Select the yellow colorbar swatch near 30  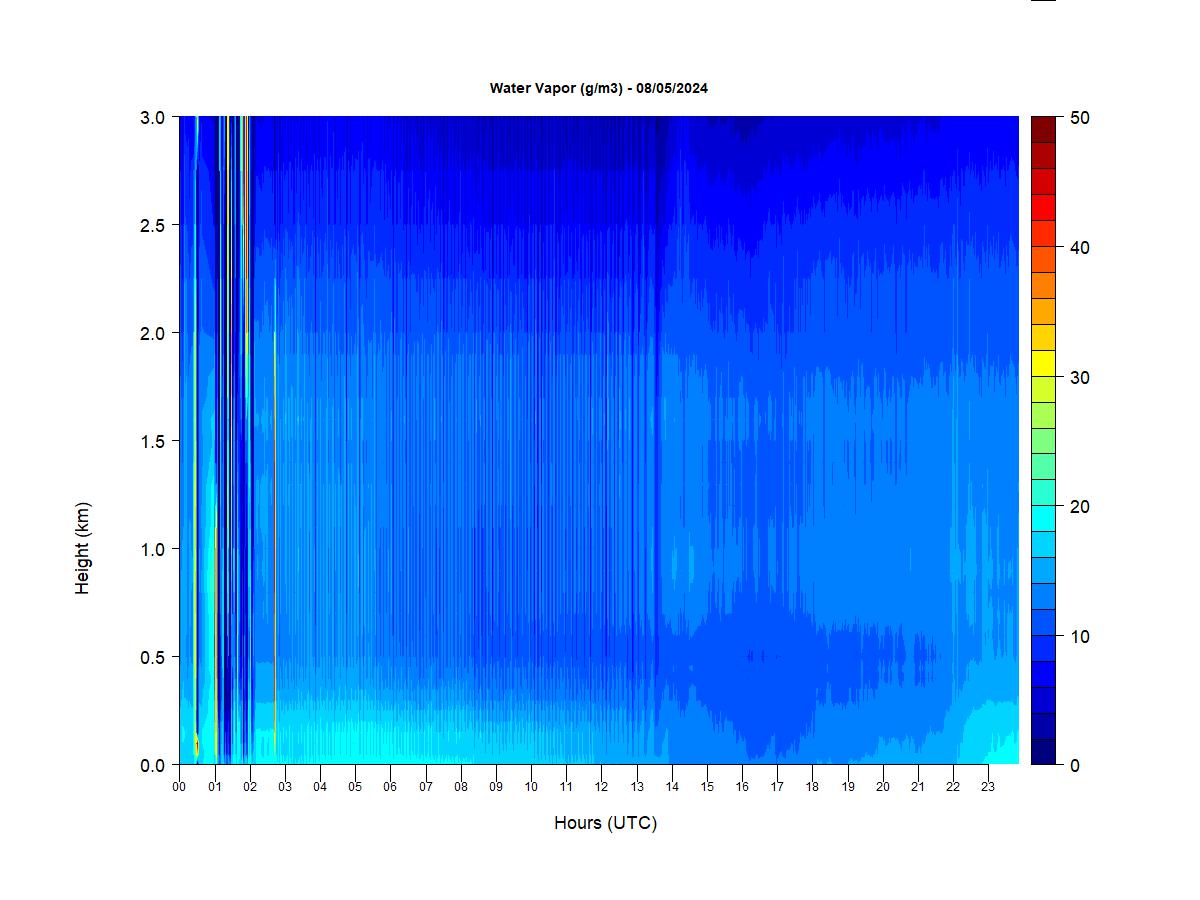(x=1043, y=363)
